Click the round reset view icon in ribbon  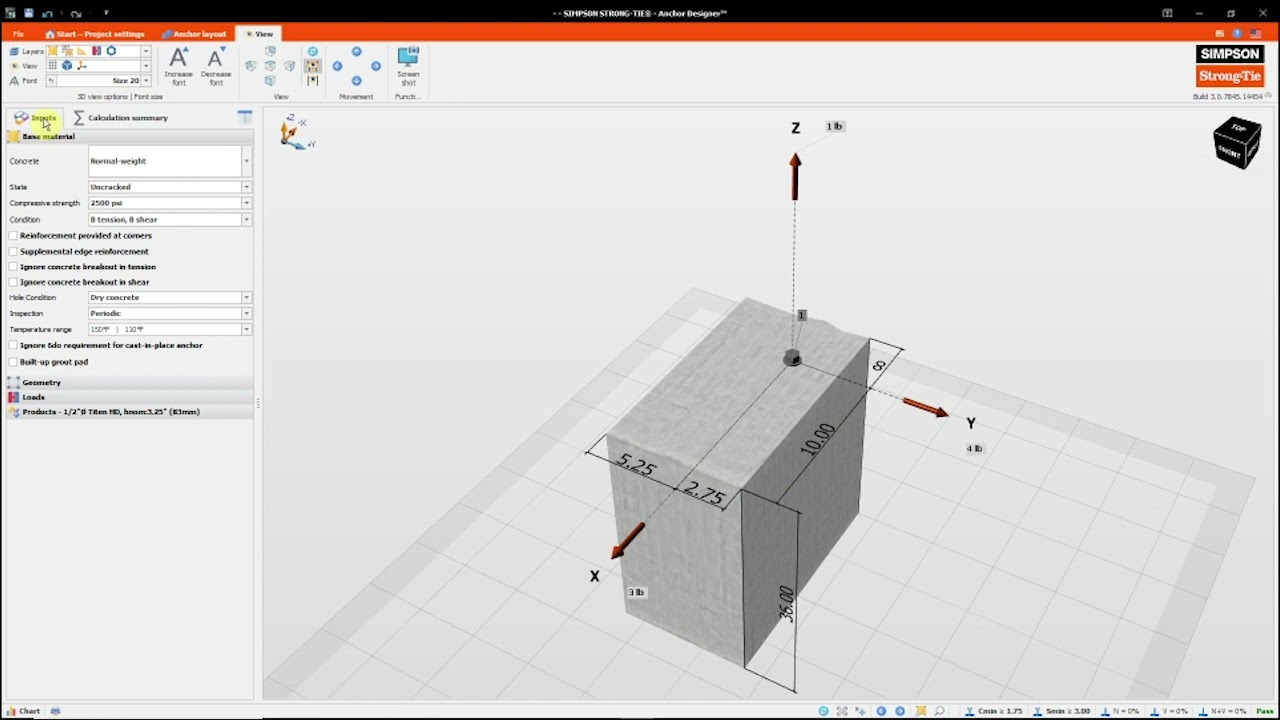[313, 51]
